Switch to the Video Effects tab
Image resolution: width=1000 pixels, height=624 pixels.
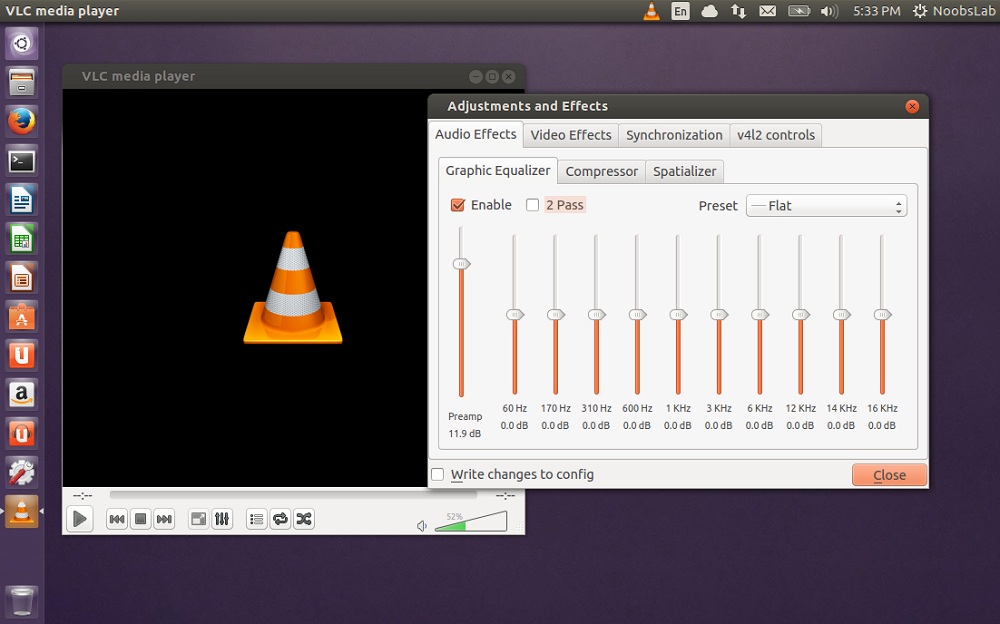(570, 135)
